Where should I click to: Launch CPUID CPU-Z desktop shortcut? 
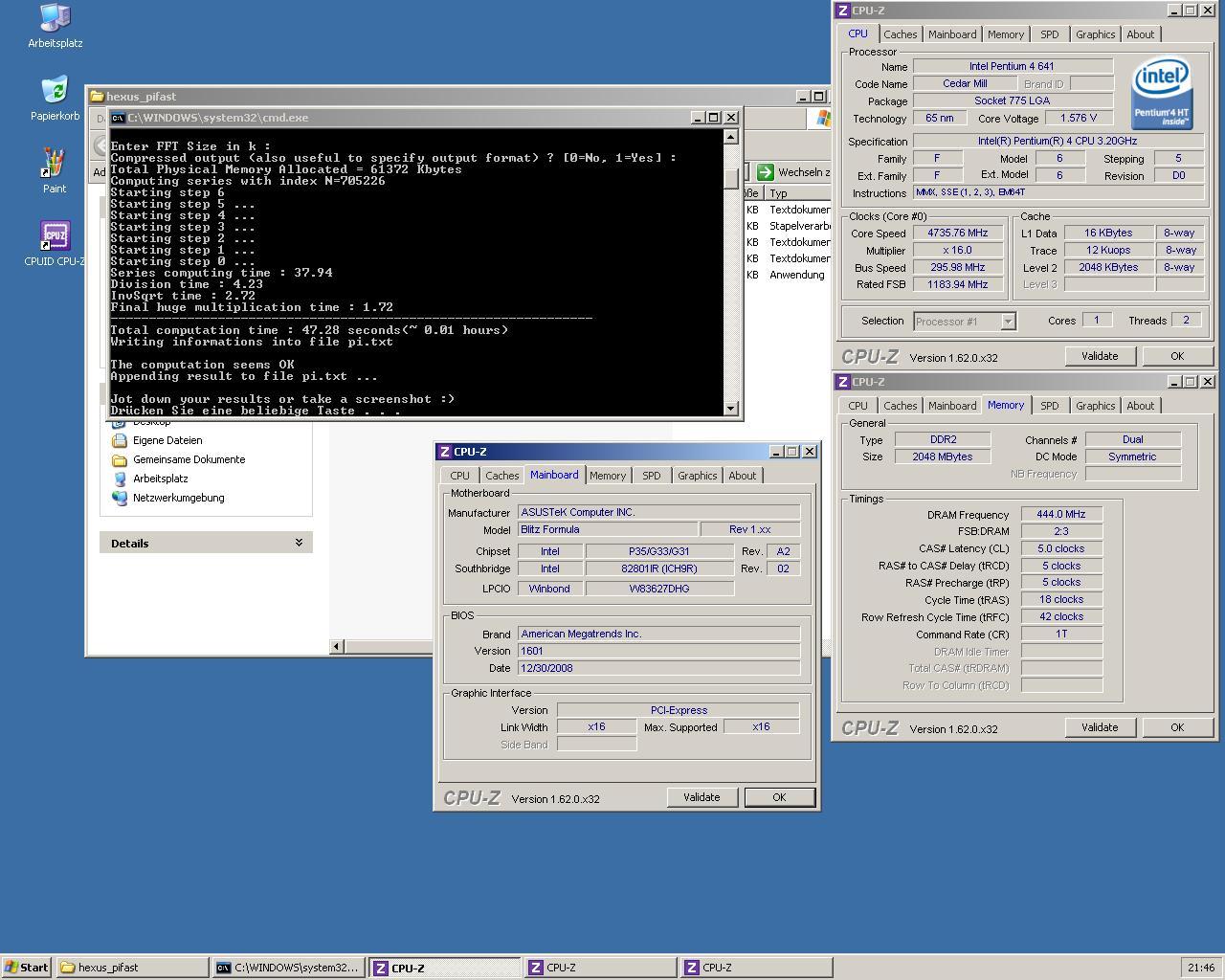[55, 244]
